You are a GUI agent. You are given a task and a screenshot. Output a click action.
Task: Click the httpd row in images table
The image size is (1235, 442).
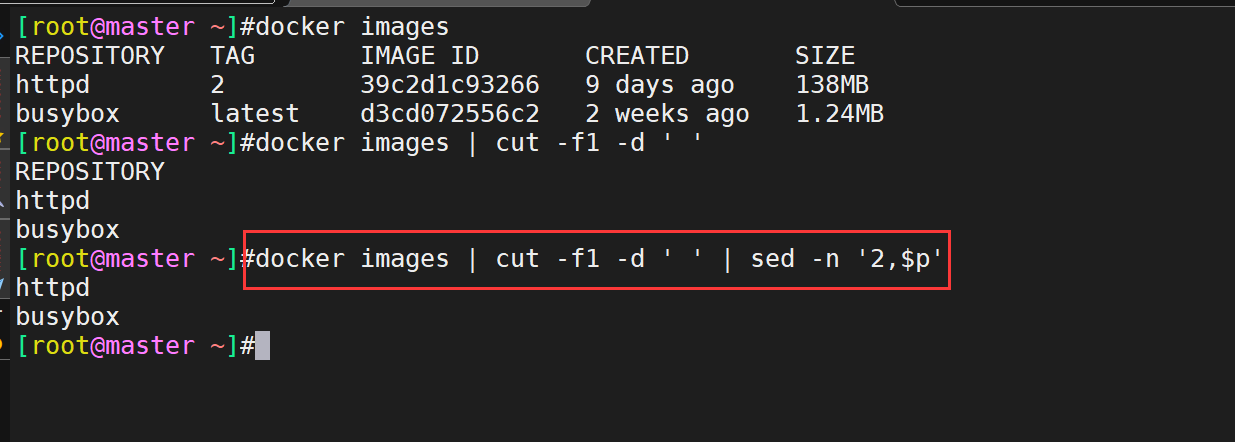[x=450, y=84]
